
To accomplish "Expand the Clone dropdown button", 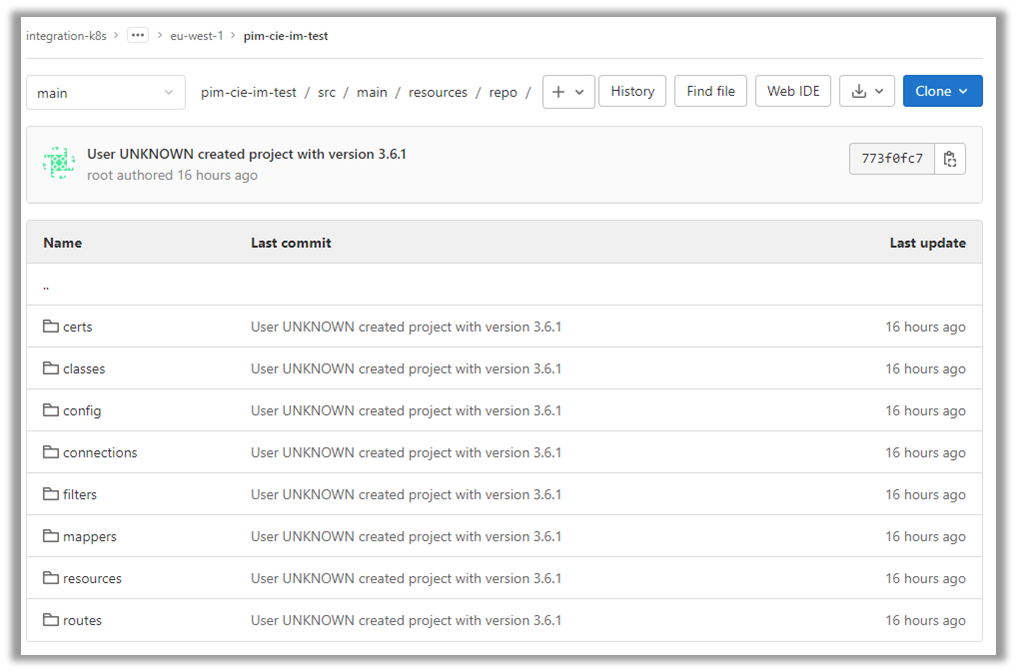I will click(x=942, y=91).
